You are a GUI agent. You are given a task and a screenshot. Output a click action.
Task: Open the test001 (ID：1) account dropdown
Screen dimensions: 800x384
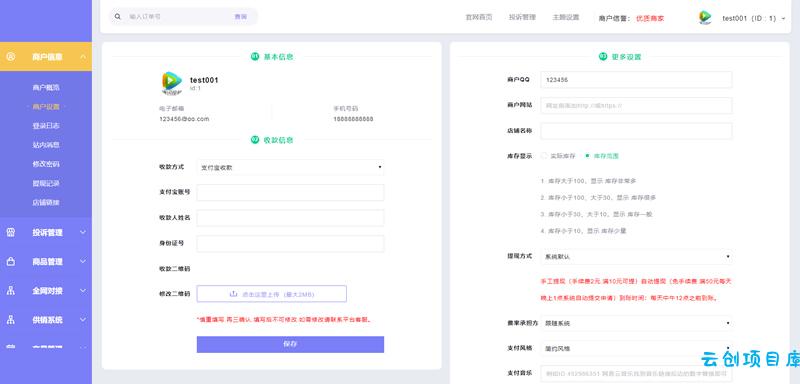pos(753,18)
